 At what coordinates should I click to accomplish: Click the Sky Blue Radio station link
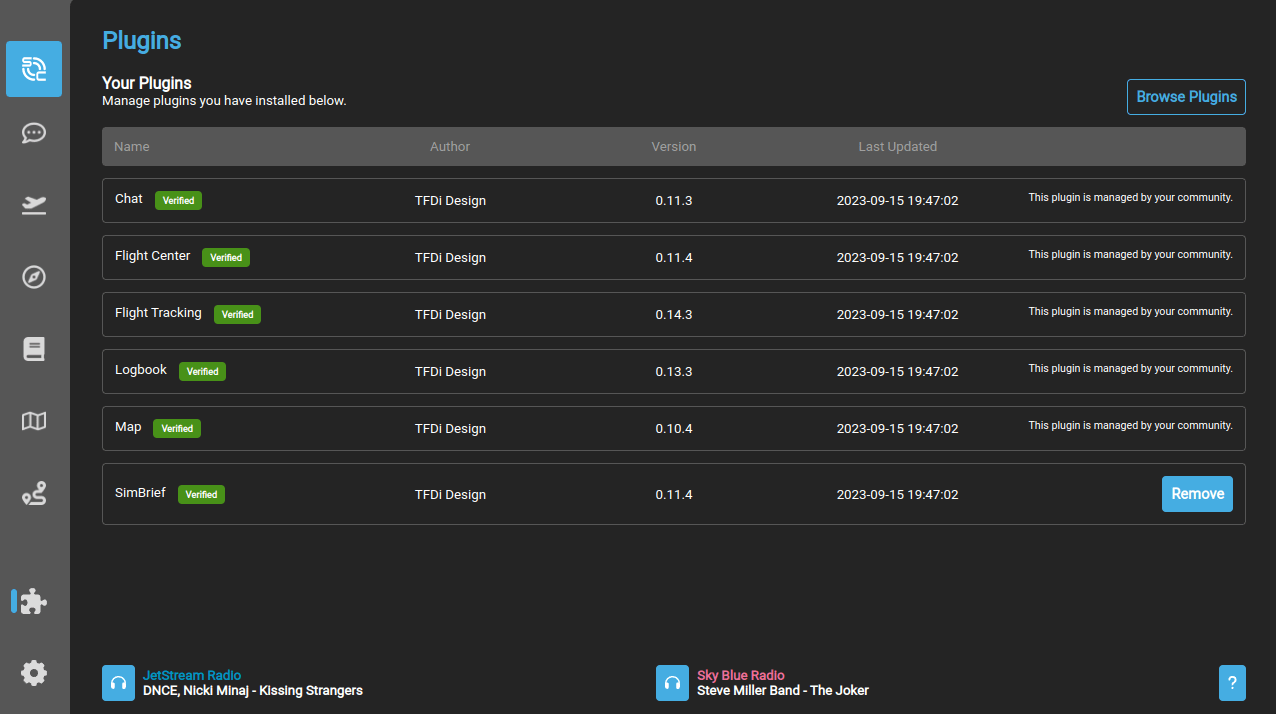point(741,676)
